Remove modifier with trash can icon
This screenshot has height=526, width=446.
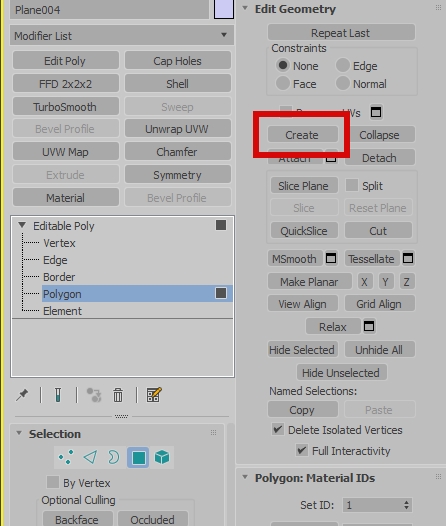click(x=118, y=395)
